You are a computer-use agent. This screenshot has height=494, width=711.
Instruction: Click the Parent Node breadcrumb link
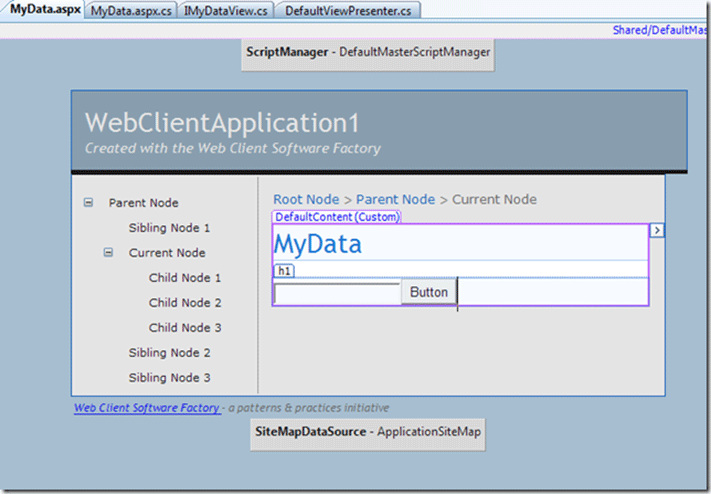tap(395, 199)
